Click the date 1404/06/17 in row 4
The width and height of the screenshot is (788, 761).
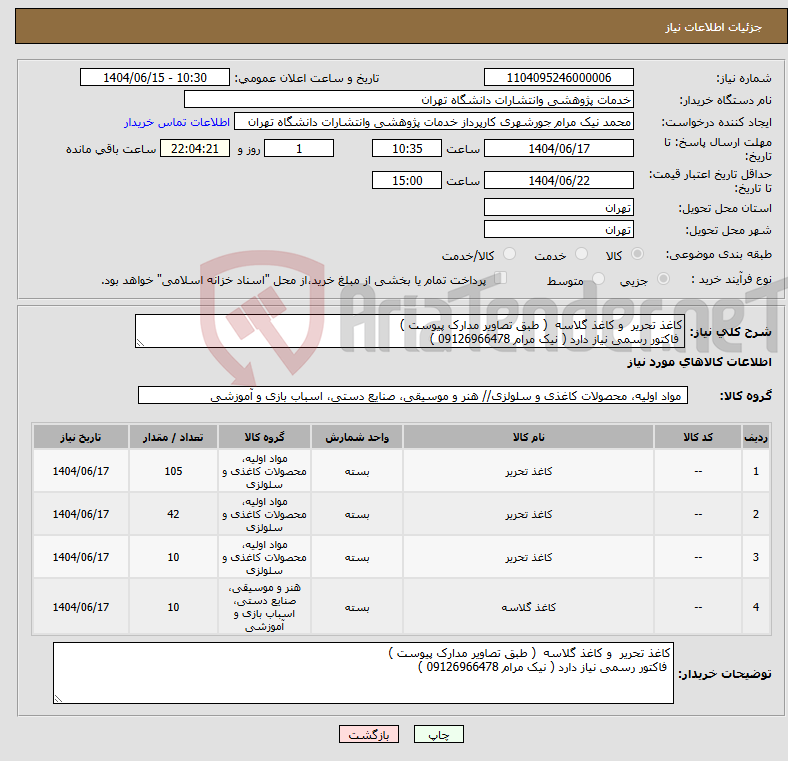pyautogui.click(x=81, y=607)
